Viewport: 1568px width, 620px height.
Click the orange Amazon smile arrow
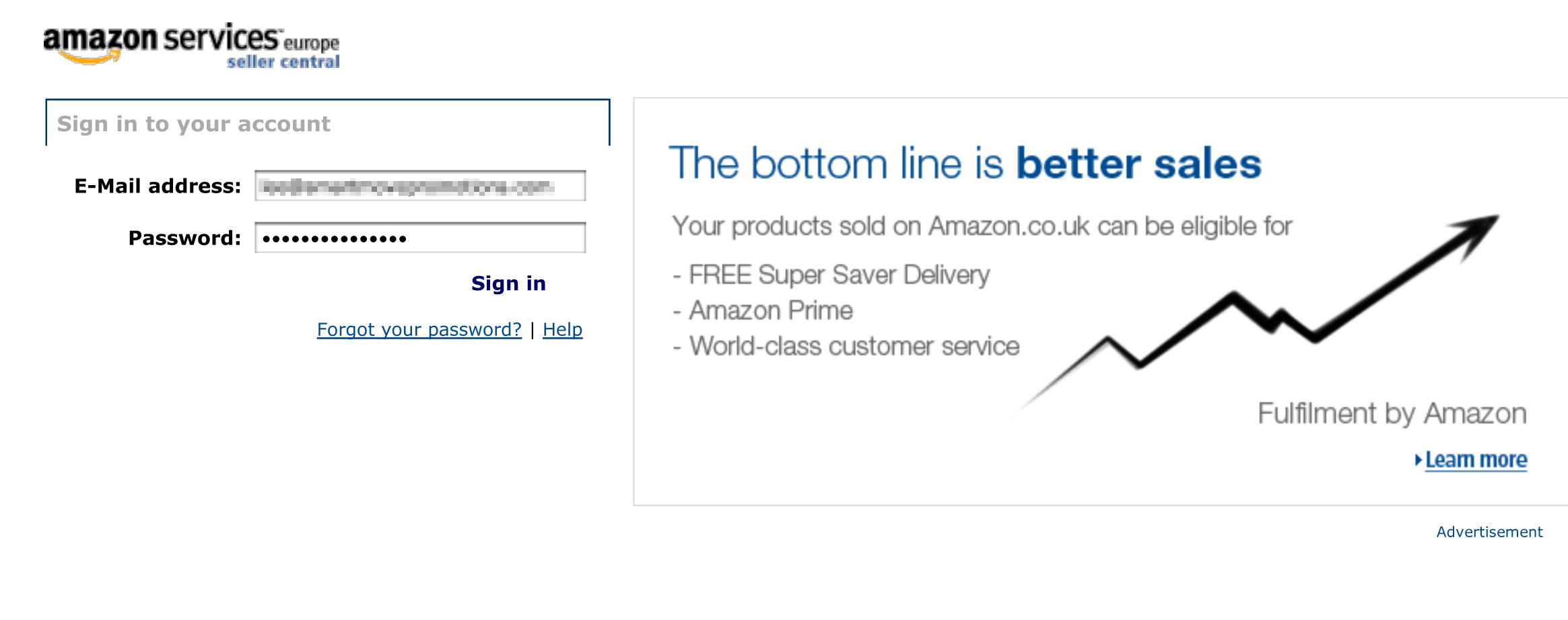90,60
